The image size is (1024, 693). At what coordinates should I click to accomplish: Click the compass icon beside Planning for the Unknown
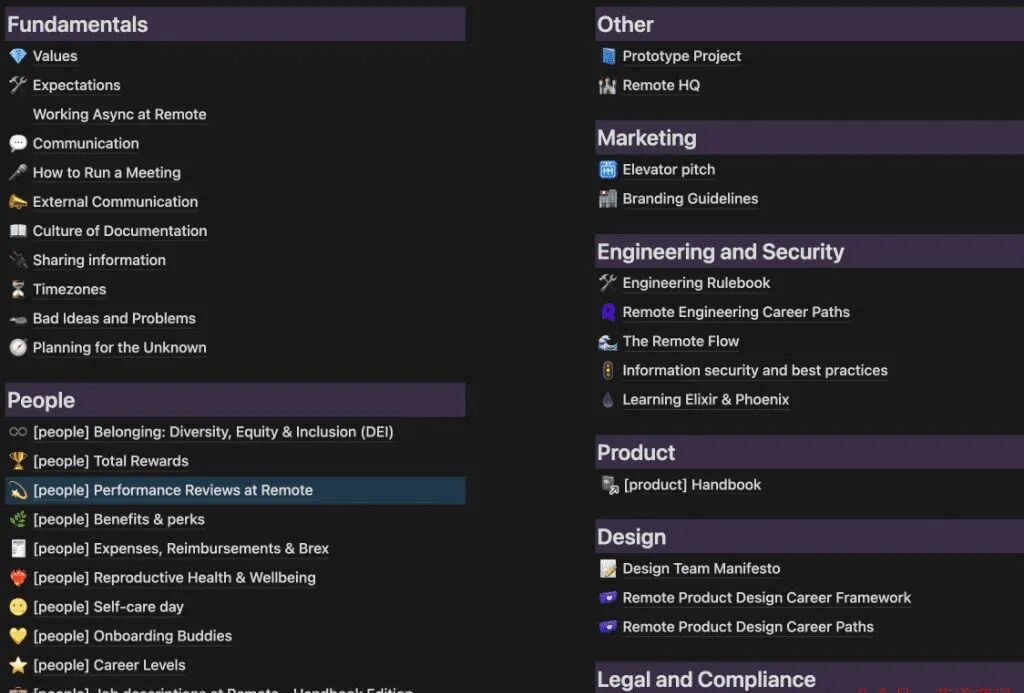pos(17,348)
